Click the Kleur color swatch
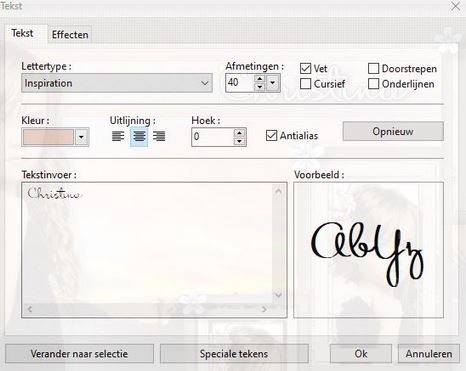 point(48,137)
